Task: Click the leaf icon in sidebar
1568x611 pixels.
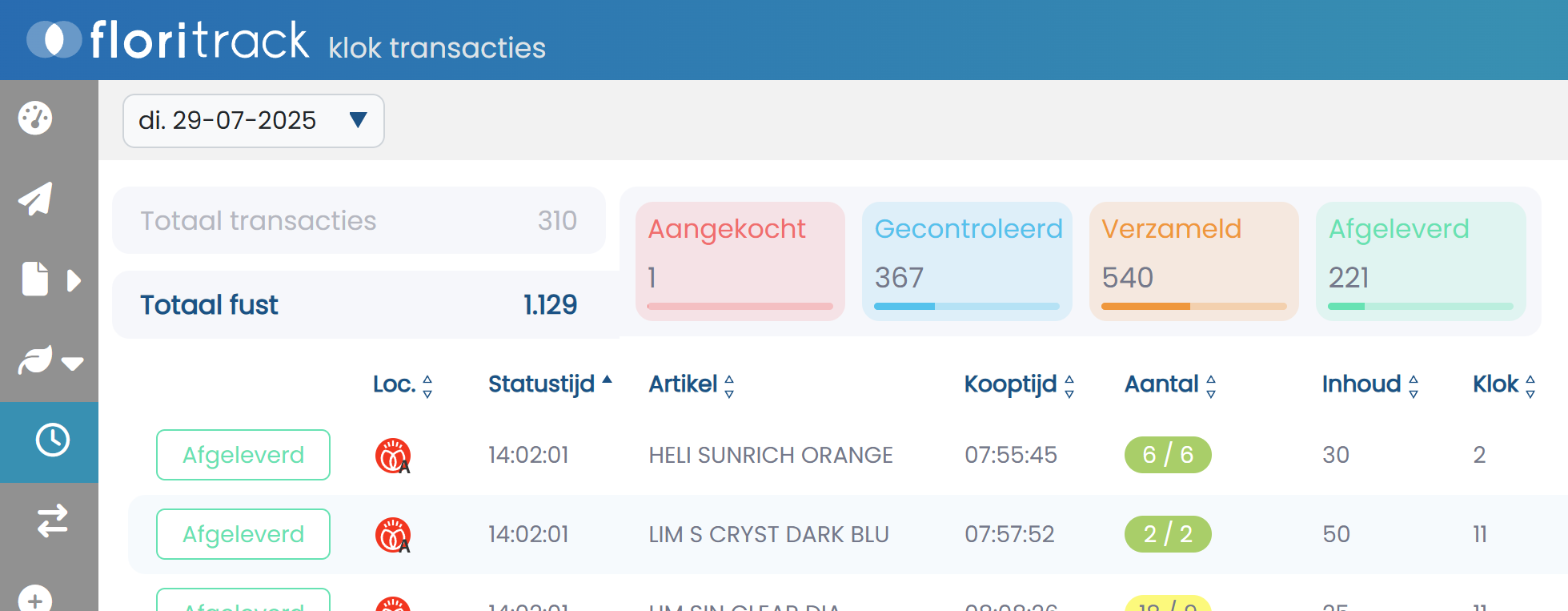Action: click(36, 360)
